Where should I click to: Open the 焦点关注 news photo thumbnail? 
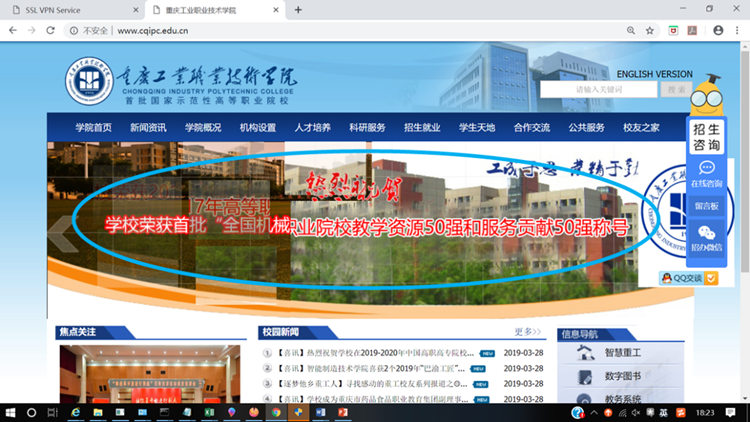pyautogui.click(x=150, y=374)
